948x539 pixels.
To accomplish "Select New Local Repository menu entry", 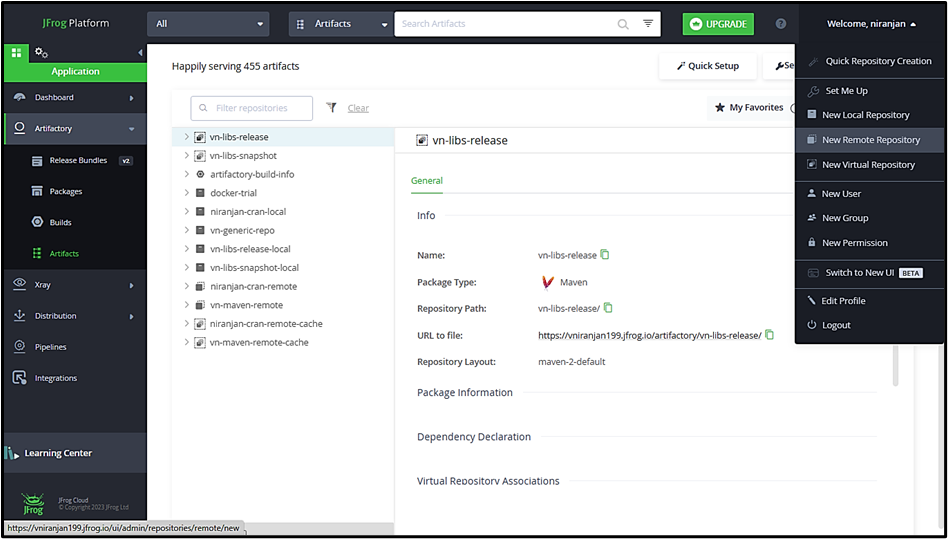I will (x=869, y=115).
